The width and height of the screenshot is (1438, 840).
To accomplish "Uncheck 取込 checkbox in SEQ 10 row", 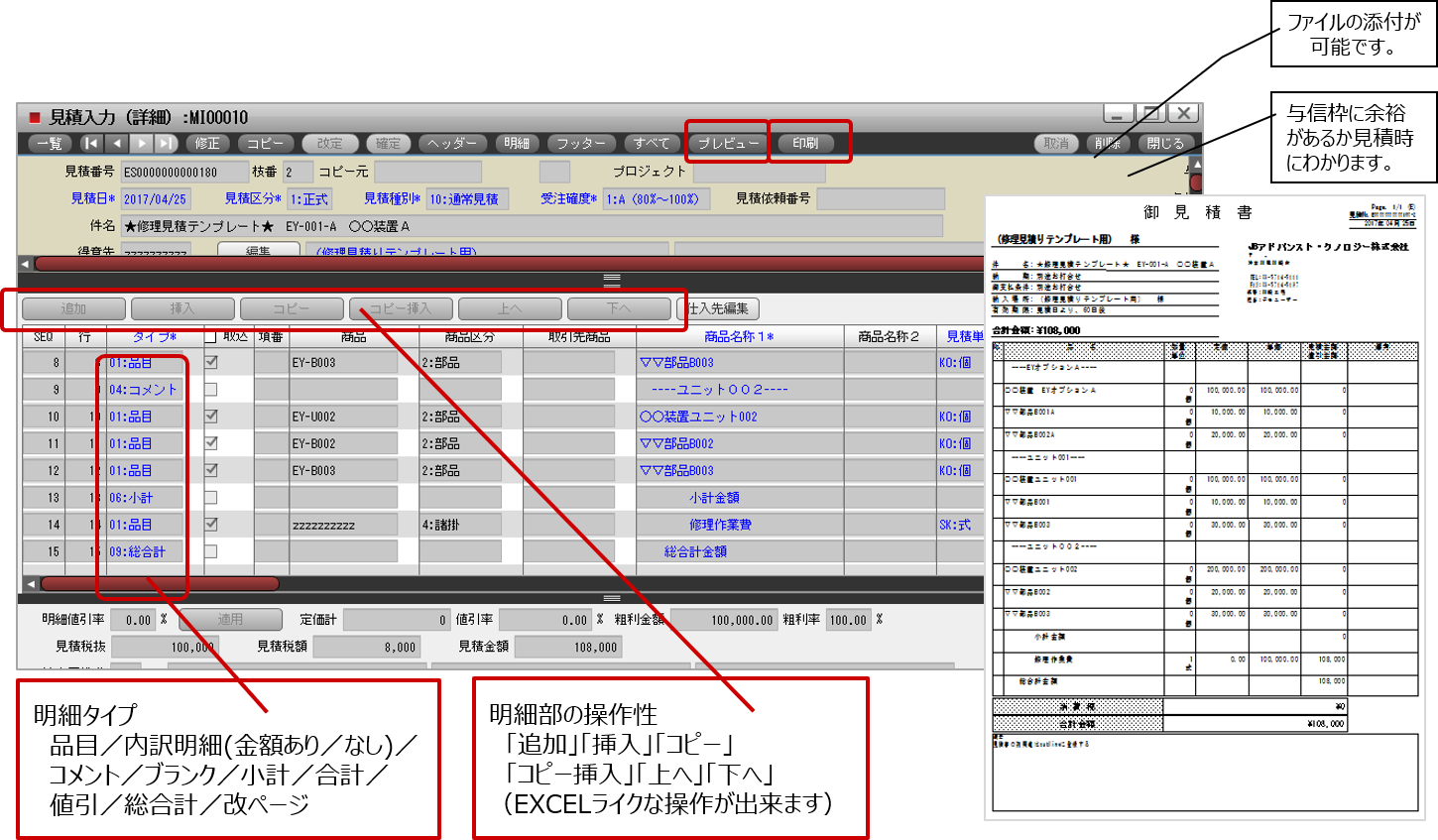I will click(x=210, y=417).
